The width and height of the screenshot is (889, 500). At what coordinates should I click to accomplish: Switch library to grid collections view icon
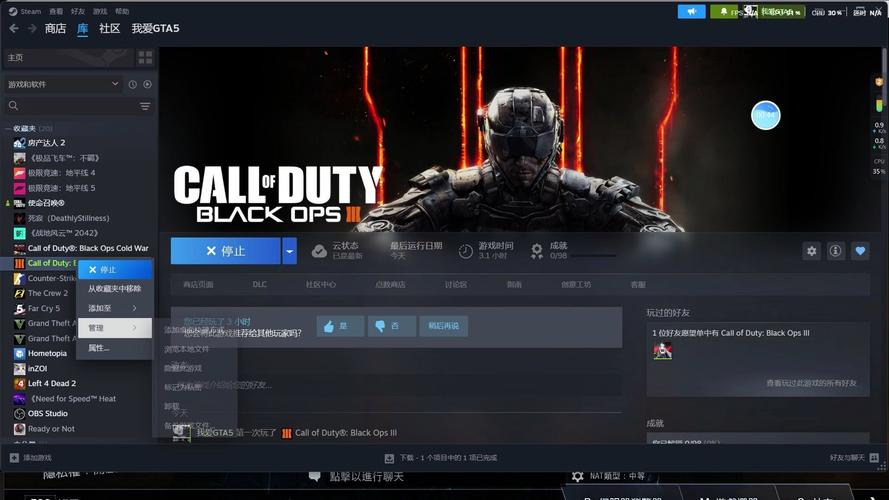click(145, 57)
